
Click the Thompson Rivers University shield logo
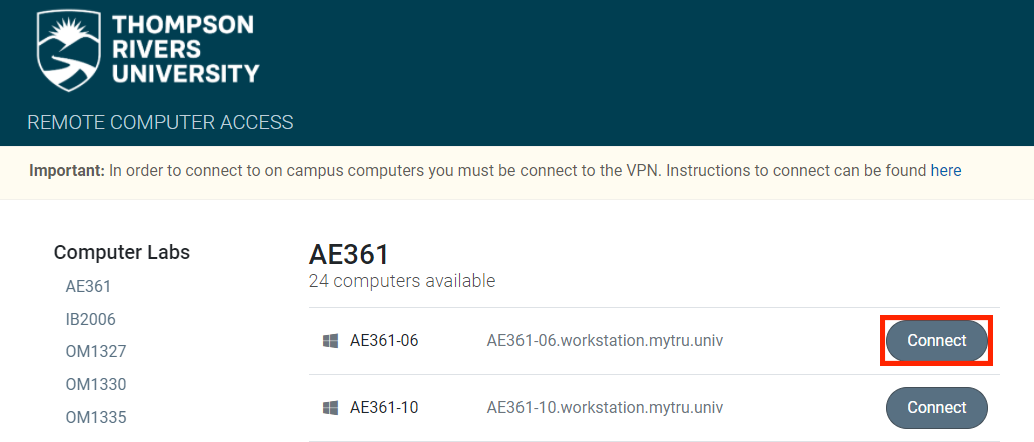tap(71, 52)
